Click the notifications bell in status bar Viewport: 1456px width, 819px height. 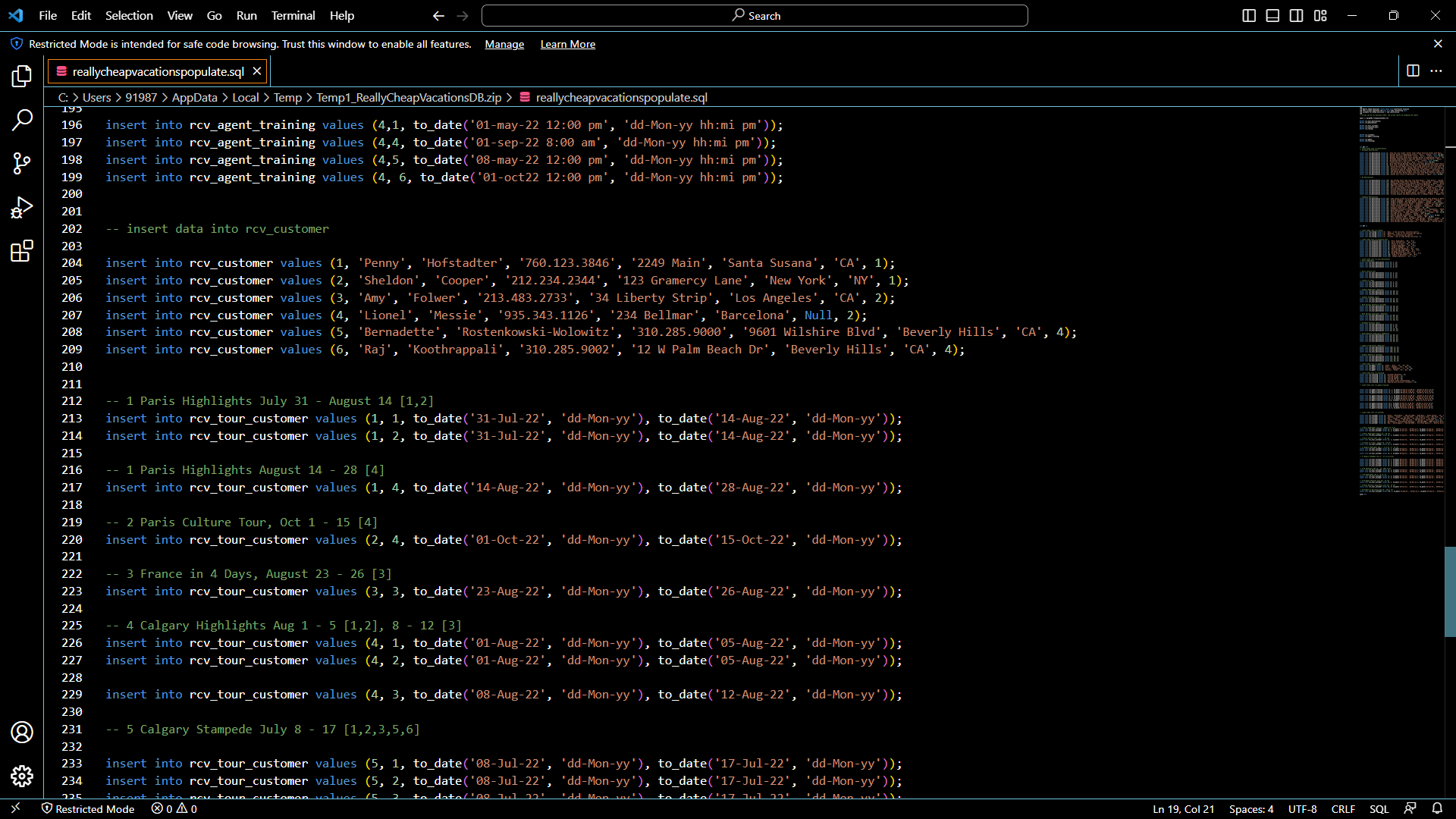1437,808
